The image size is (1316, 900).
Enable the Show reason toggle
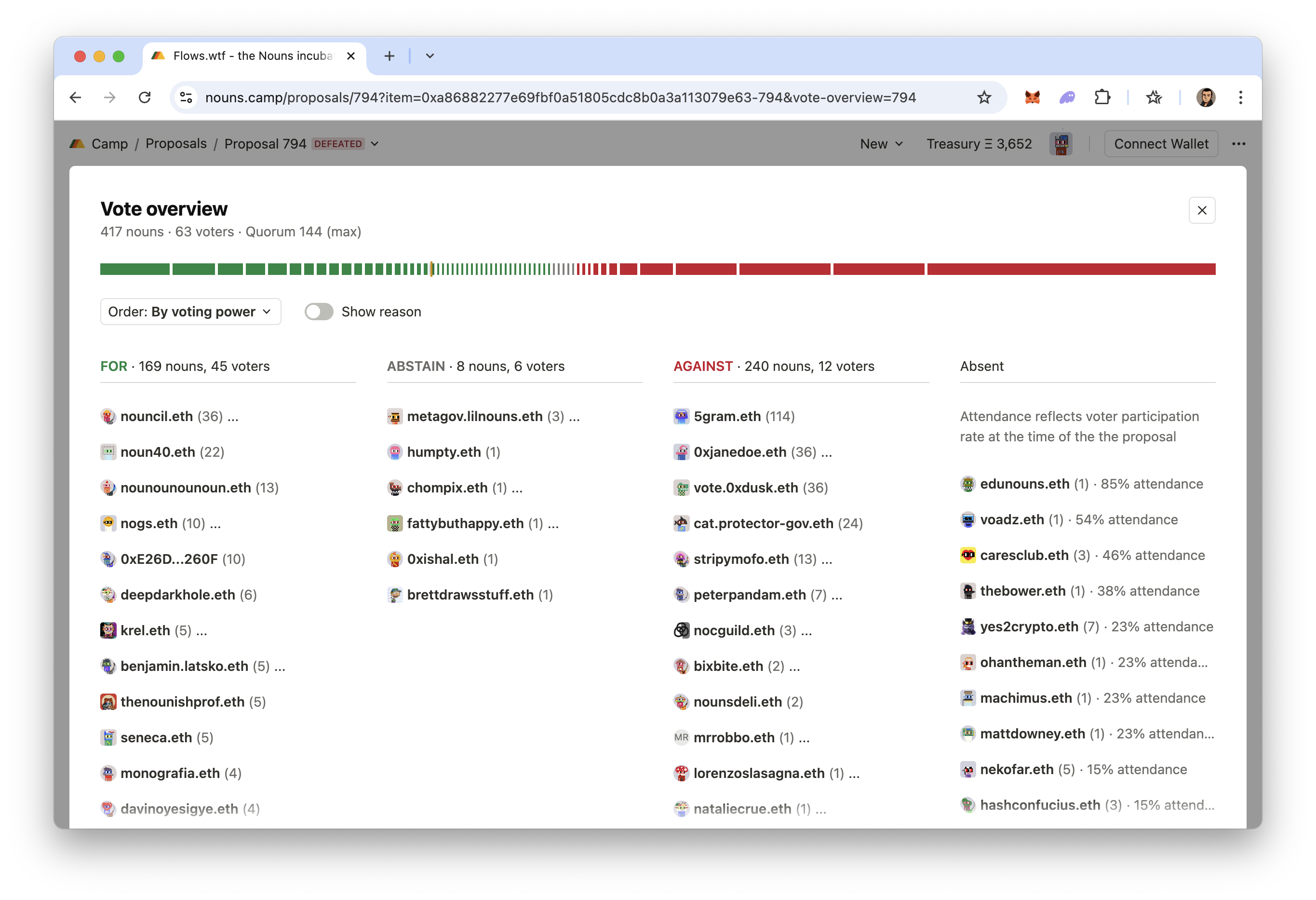click(x=319, y=312)
